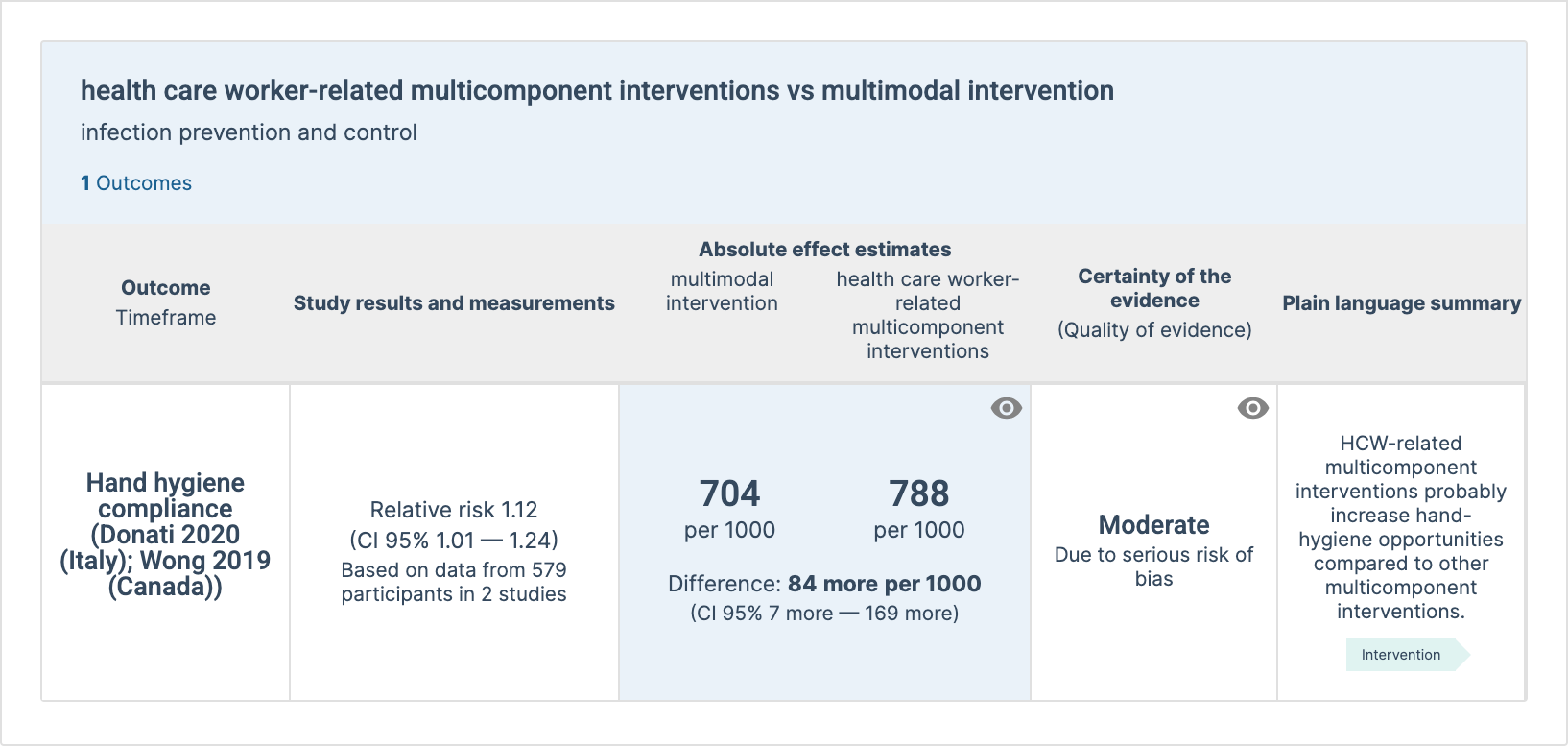
Task: Click the Plain language summary column header
Action: (x=1401, y=303)
